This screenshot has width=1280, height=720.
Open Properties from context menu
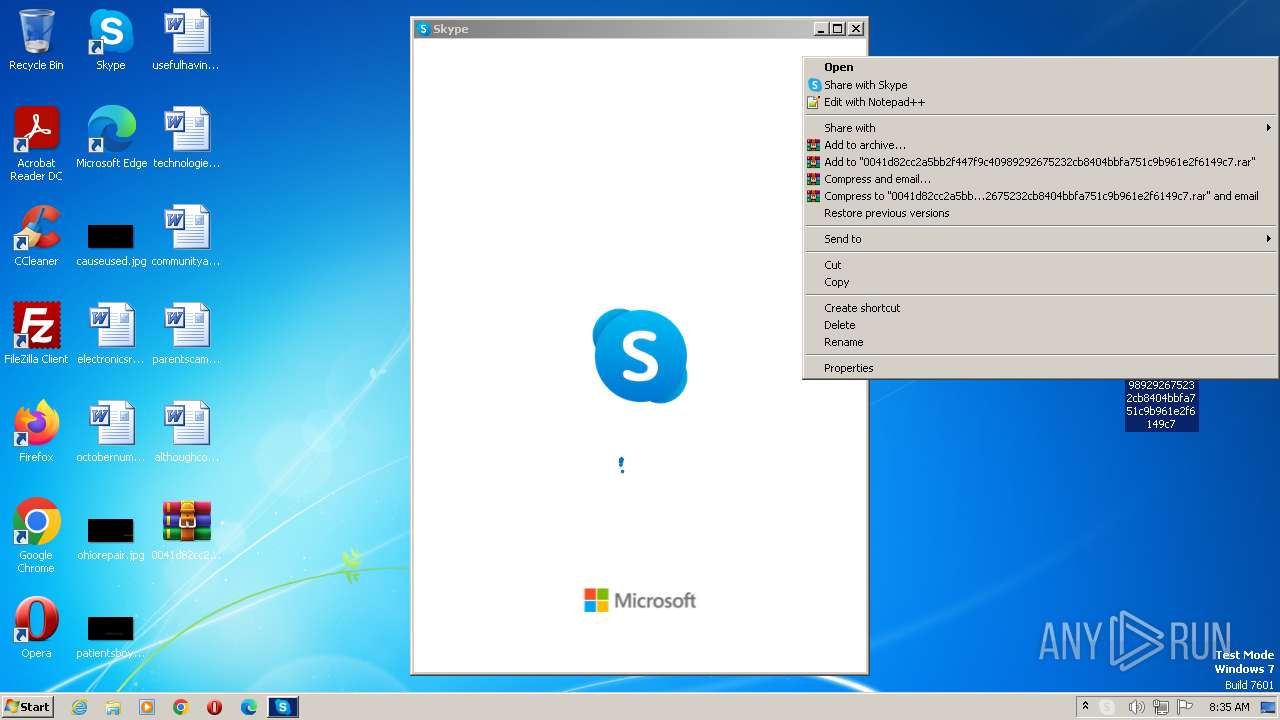point(1040,368)
